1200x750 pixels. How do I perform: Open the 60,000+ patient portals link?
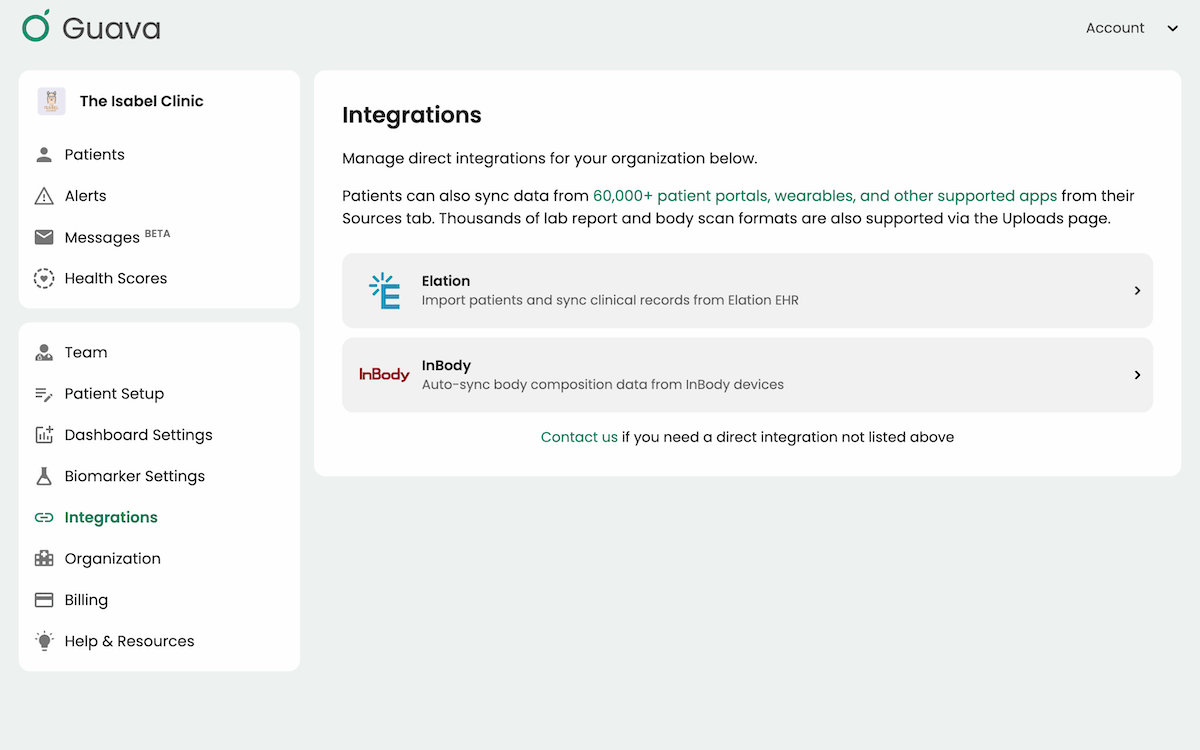pyautogui.click(x=822, y=197)
